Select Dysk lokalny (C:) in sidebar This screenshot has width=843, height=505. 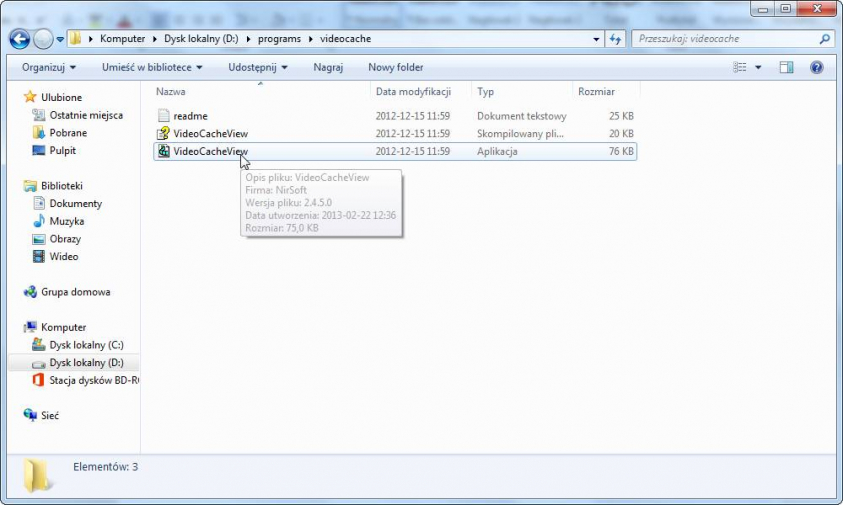coord(86,345)
